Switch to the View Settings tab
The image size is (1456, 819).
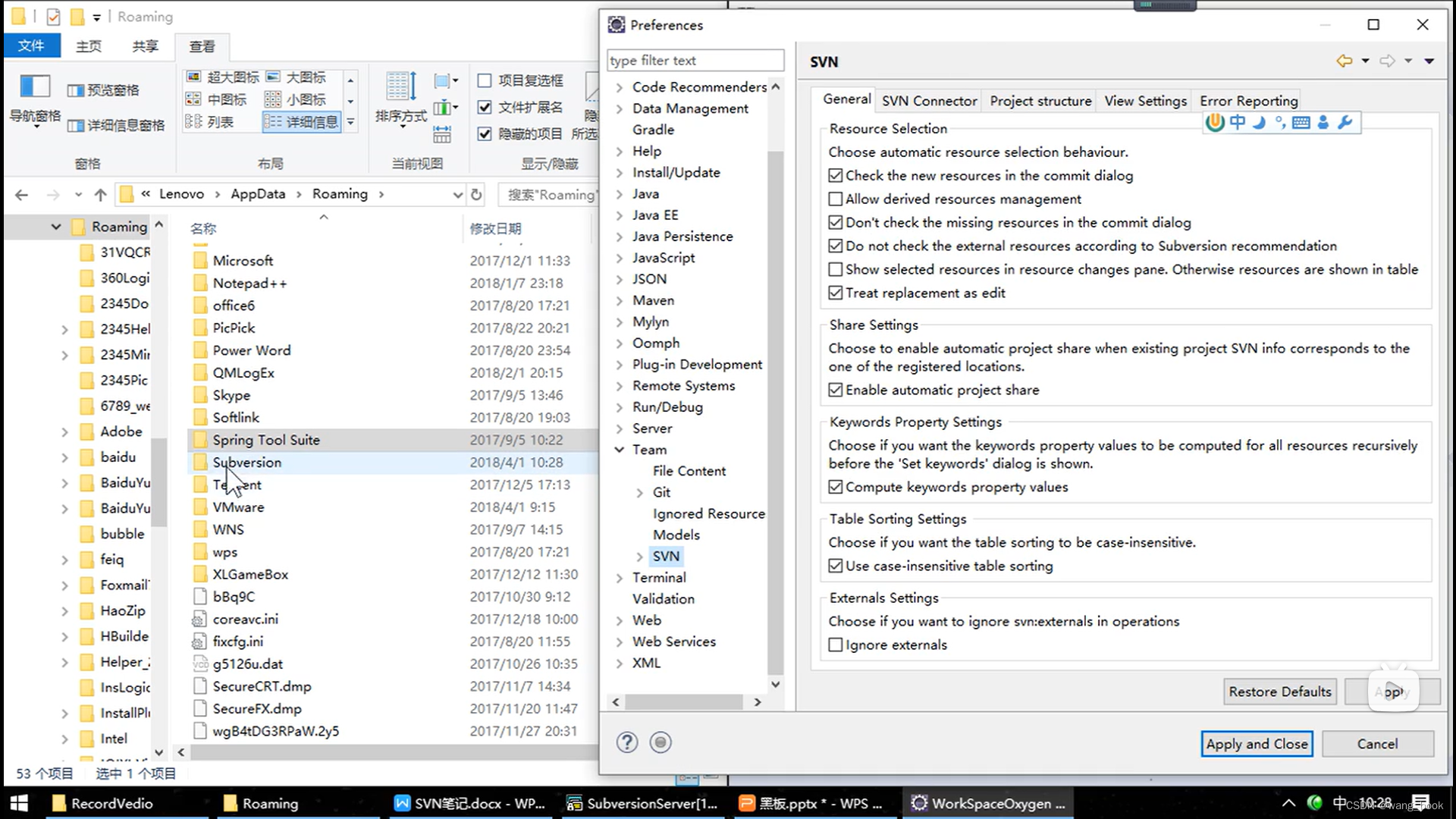coord(1145,101)
